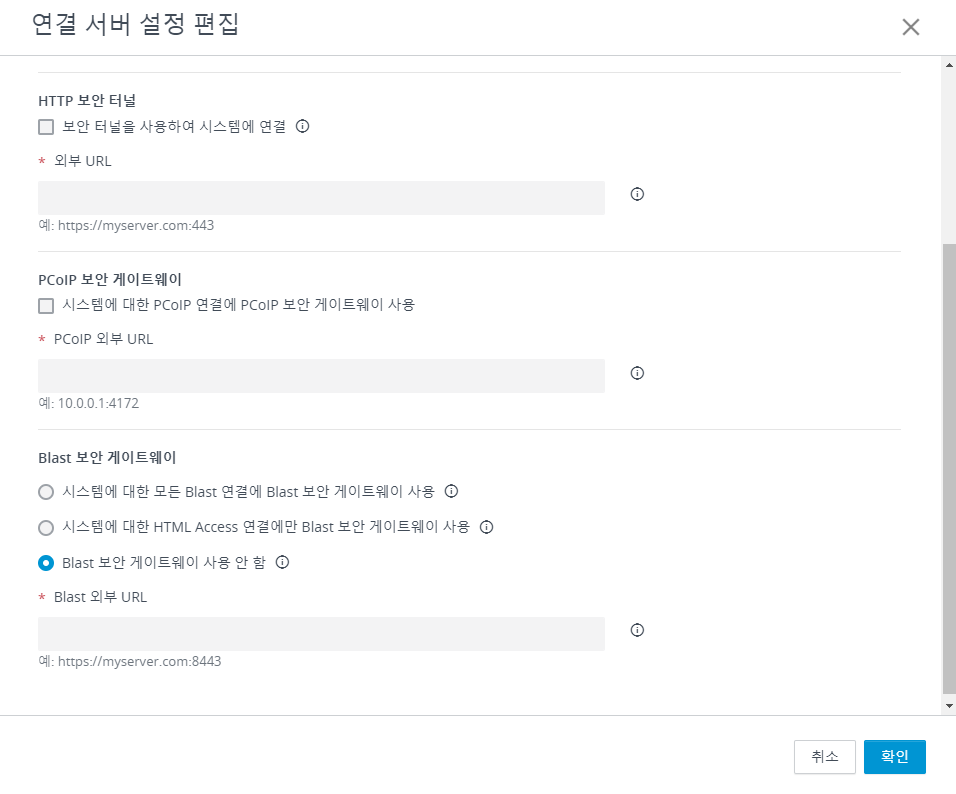Select Blast gateway for all Blast connections
The image size is (956, 794).
[46, 492]
